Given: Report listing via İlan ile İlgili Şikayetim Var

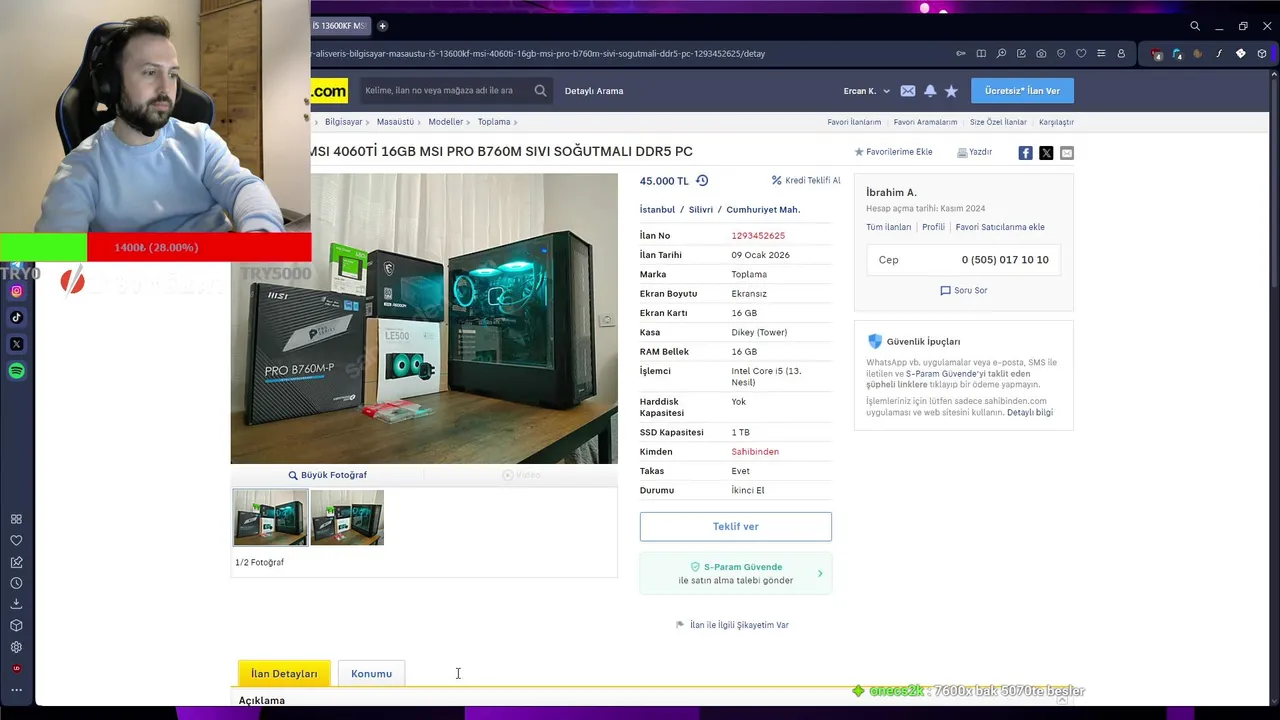Looking at the screenshot, I should [x=732, y=625].
